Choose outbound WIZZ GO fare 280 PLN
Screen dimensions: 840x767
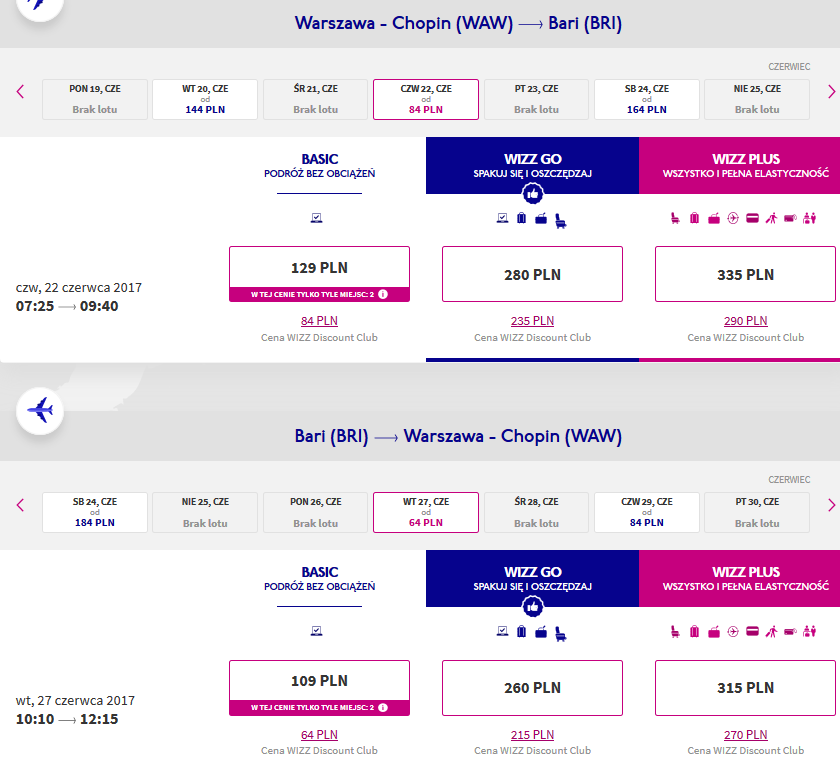coord(532,274)
